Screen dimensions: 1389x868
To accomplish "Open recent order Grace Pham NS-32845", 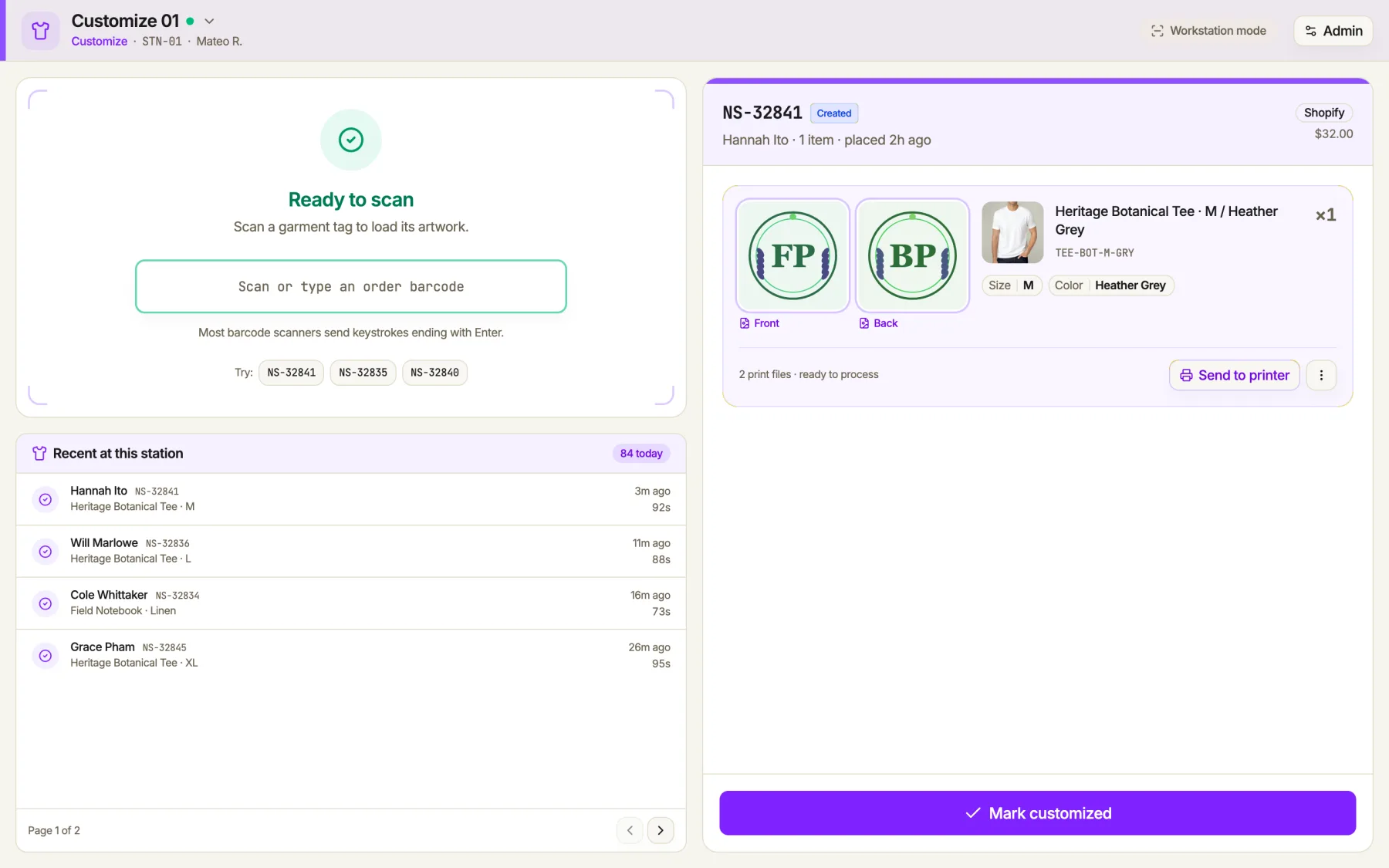I will coord(351,656).
